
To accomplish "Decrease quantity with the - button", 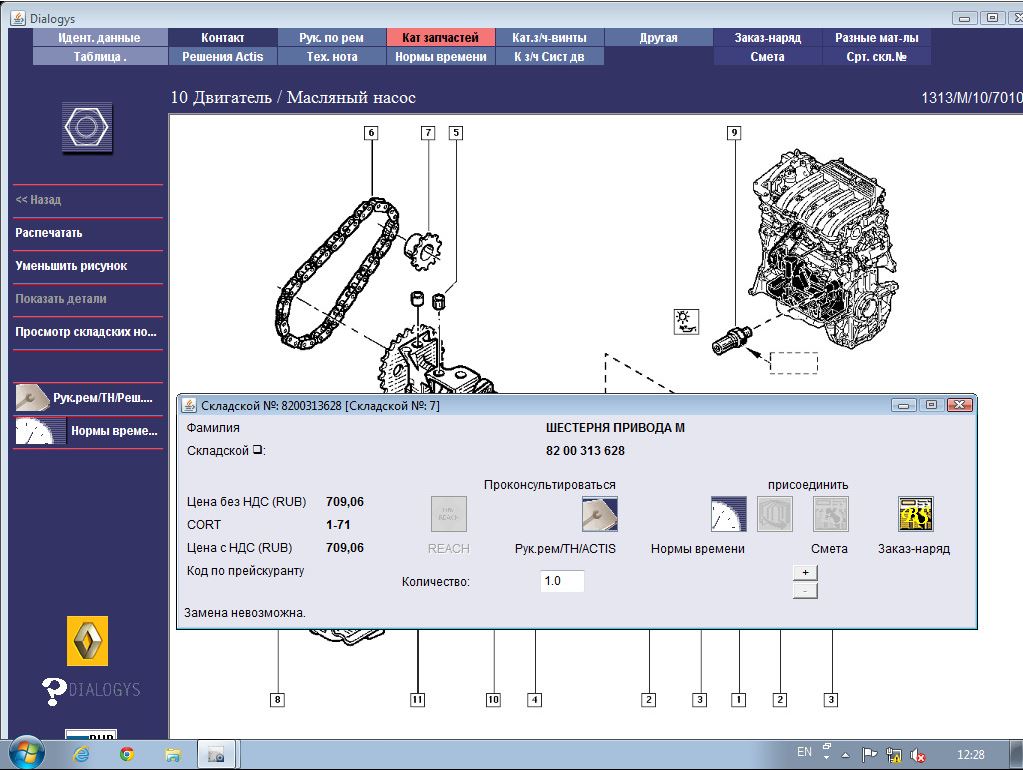I will [x=805, y=591].
